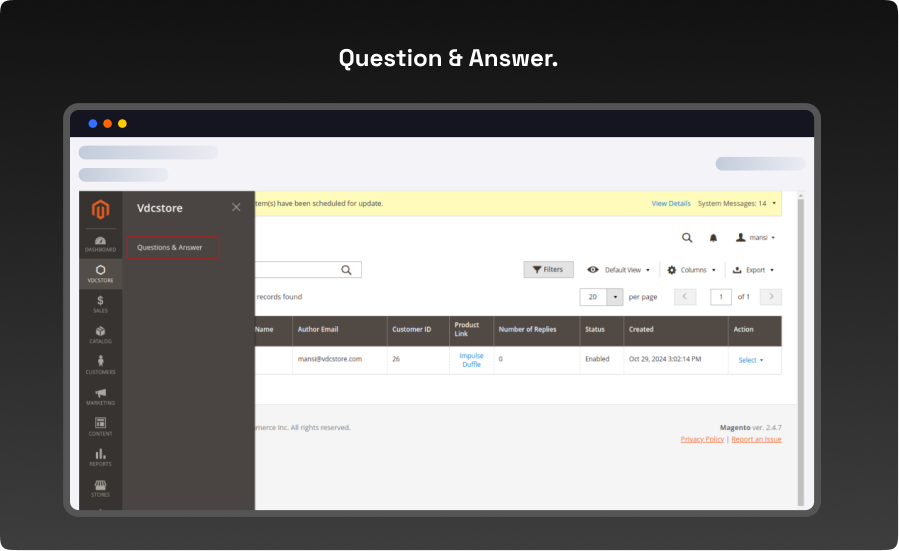Image resolution: width=899 pixels, height=551 pixels.
Task: Open the Default View dropdown
Action: coord(619,270)
